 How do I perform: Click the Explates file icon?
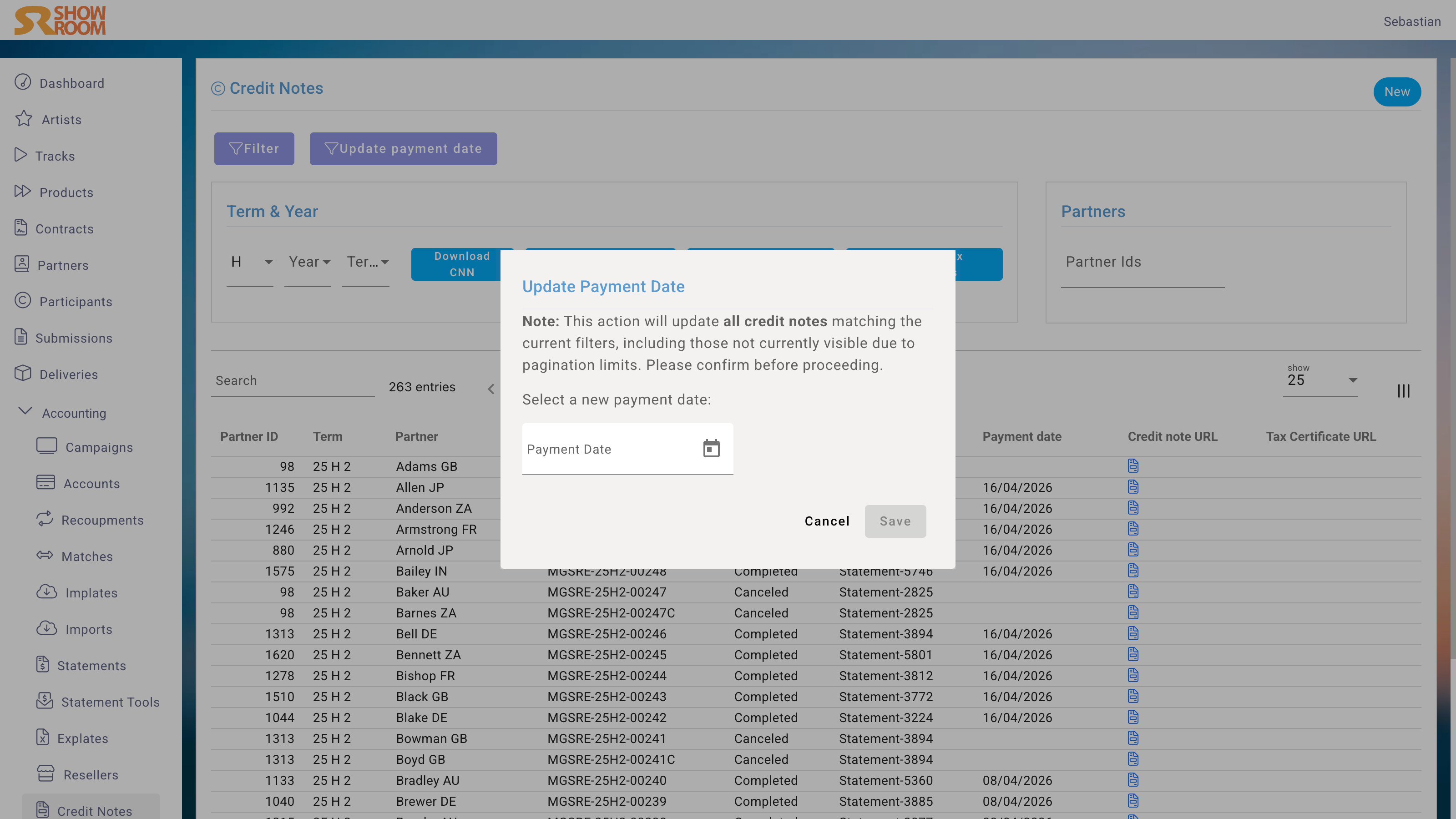click(42, 737)
